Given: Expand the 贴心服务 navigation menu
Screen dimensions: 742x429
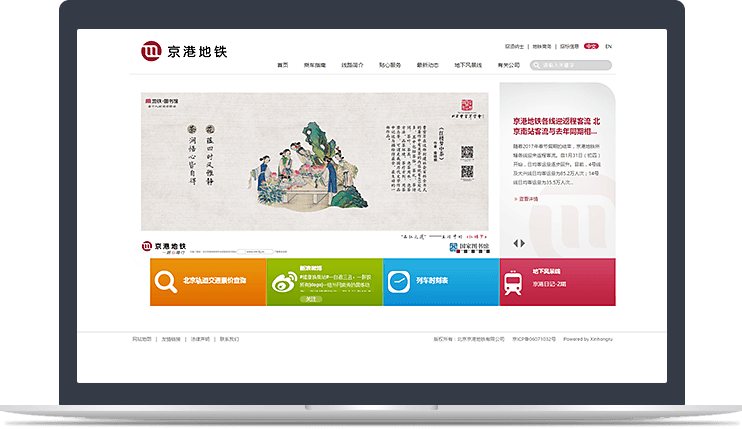Looking at the screenshot, I should tap(390, 65).
